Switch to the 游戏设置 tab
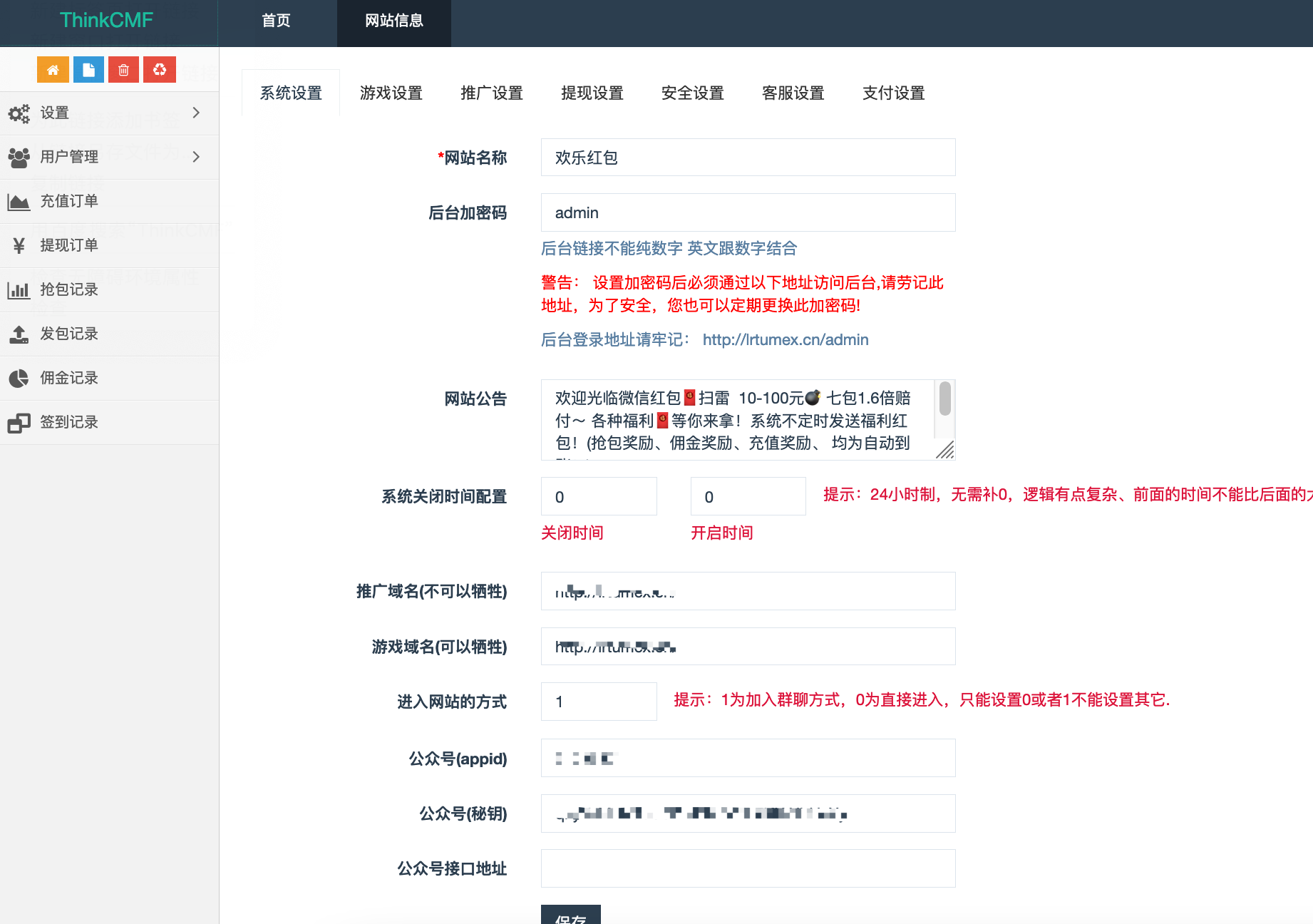 pos(391,93)
